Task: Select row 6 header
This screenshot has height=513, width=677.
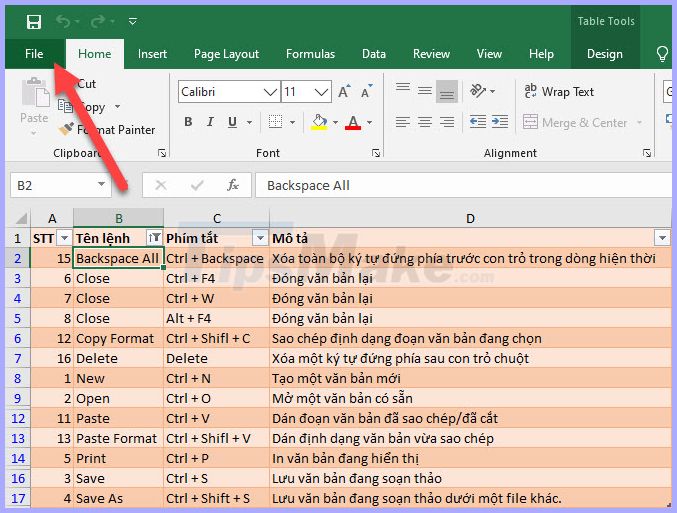Action: point(17,338)
